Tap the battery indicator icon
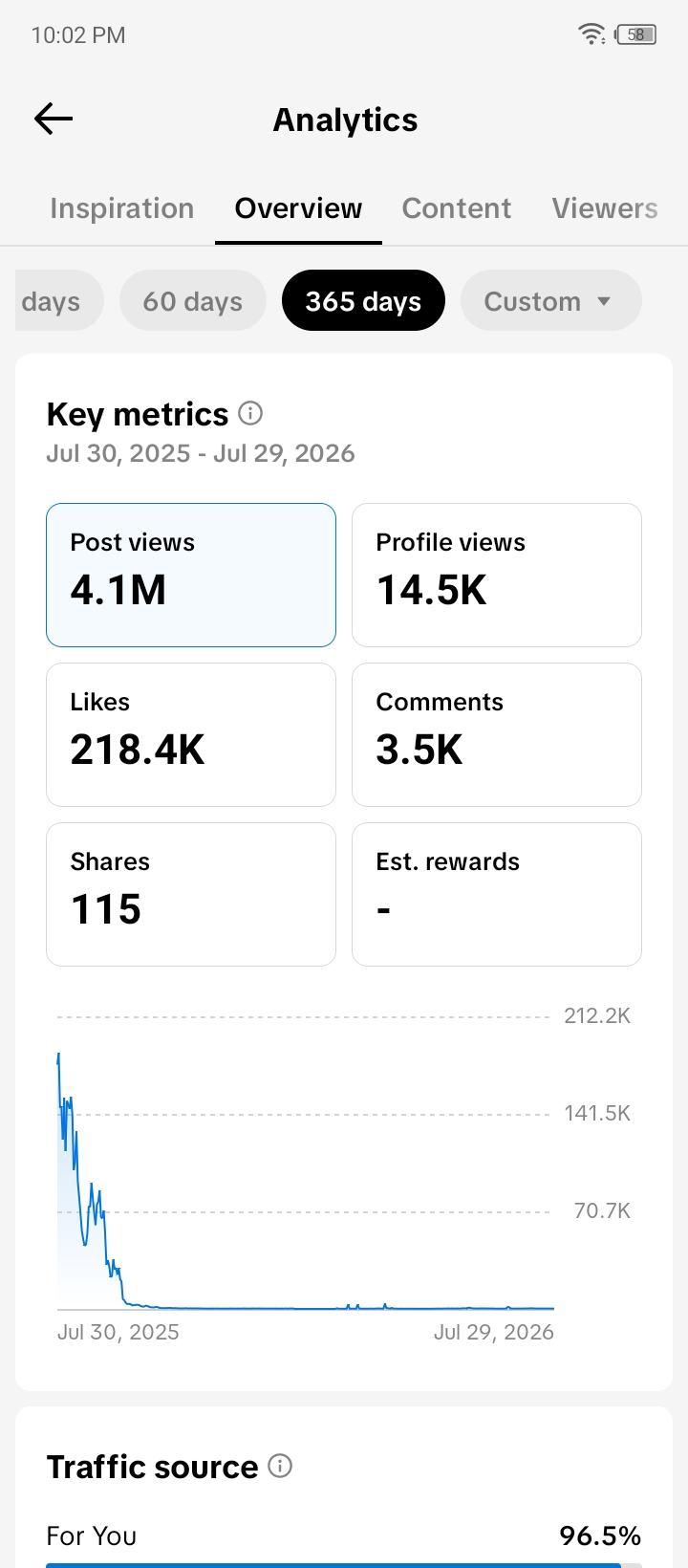 coord(636,34)
